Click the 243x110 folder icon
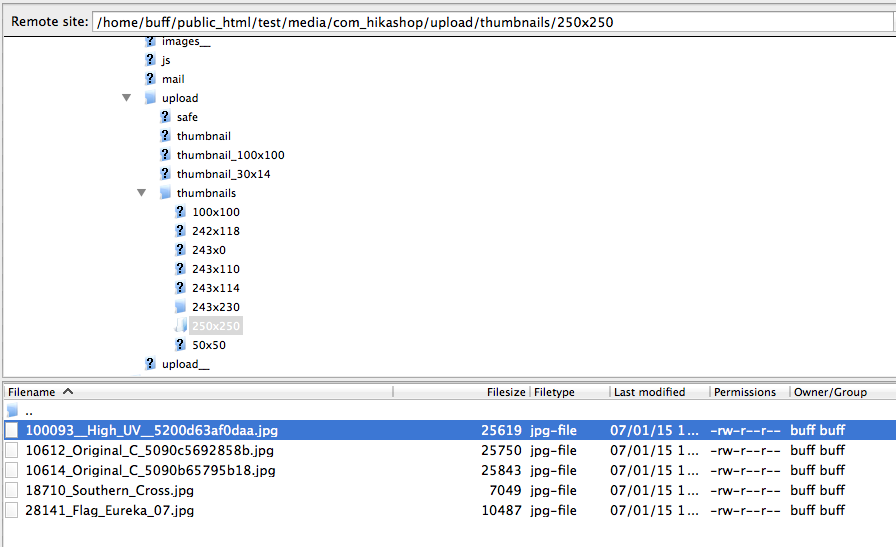The image size is (896, 547). pos(180,268)
